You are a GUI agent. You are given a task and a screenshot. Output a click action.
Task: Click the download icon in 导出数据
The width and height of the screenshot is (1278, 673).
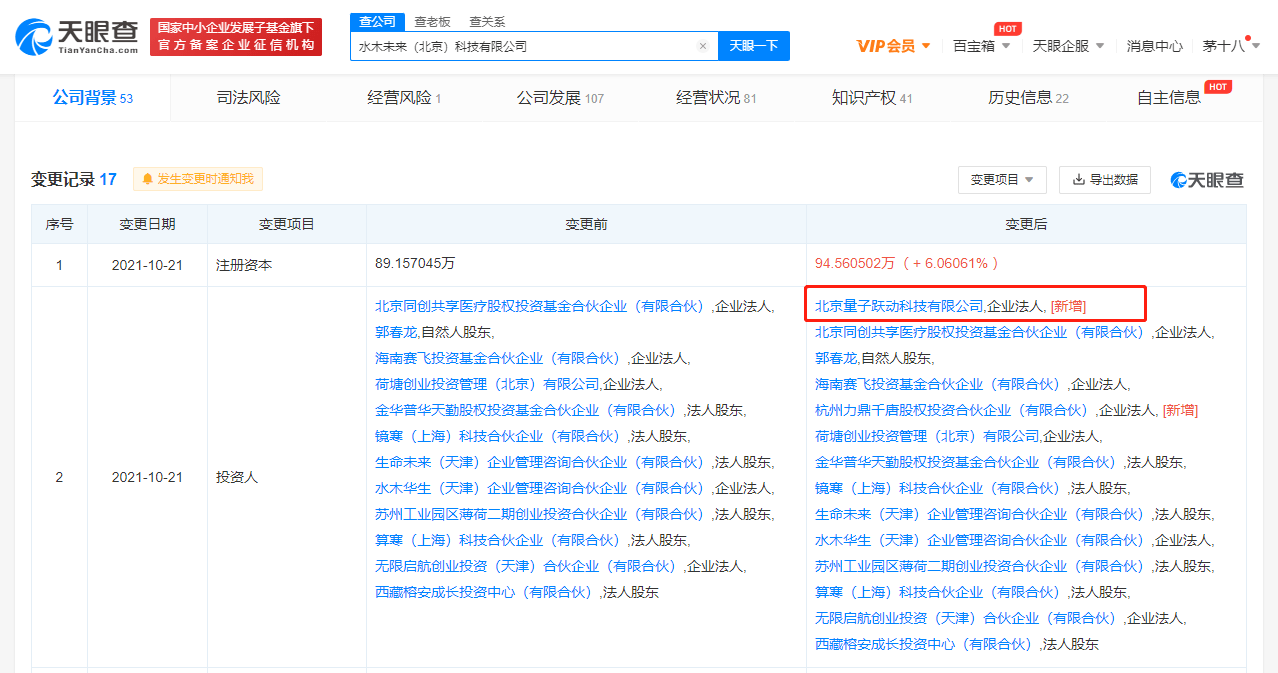coord(1079,180)
